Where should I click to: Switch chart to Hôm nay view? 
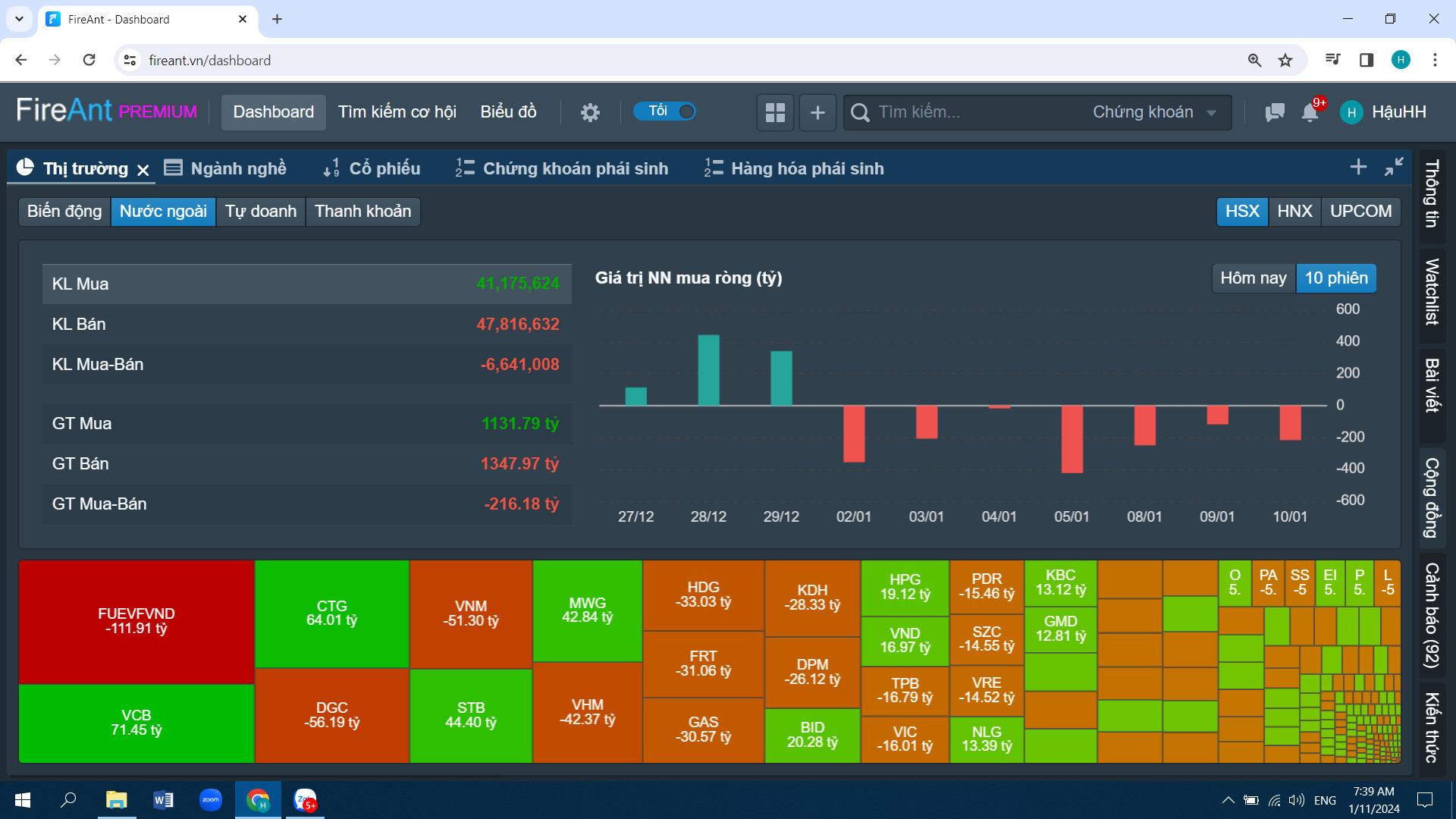tap(1253, 278)
